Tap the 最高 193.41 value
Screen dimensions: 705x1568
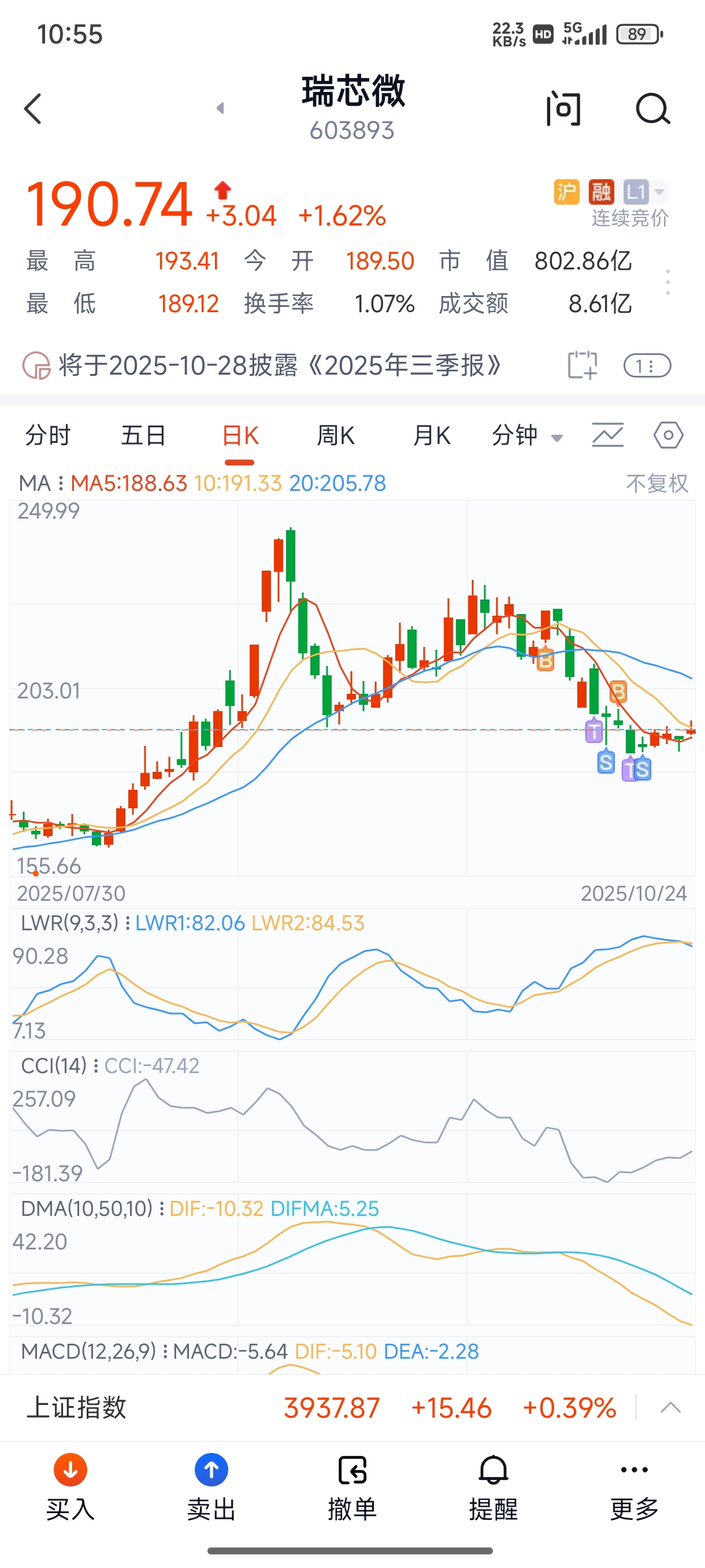[187, 261]
